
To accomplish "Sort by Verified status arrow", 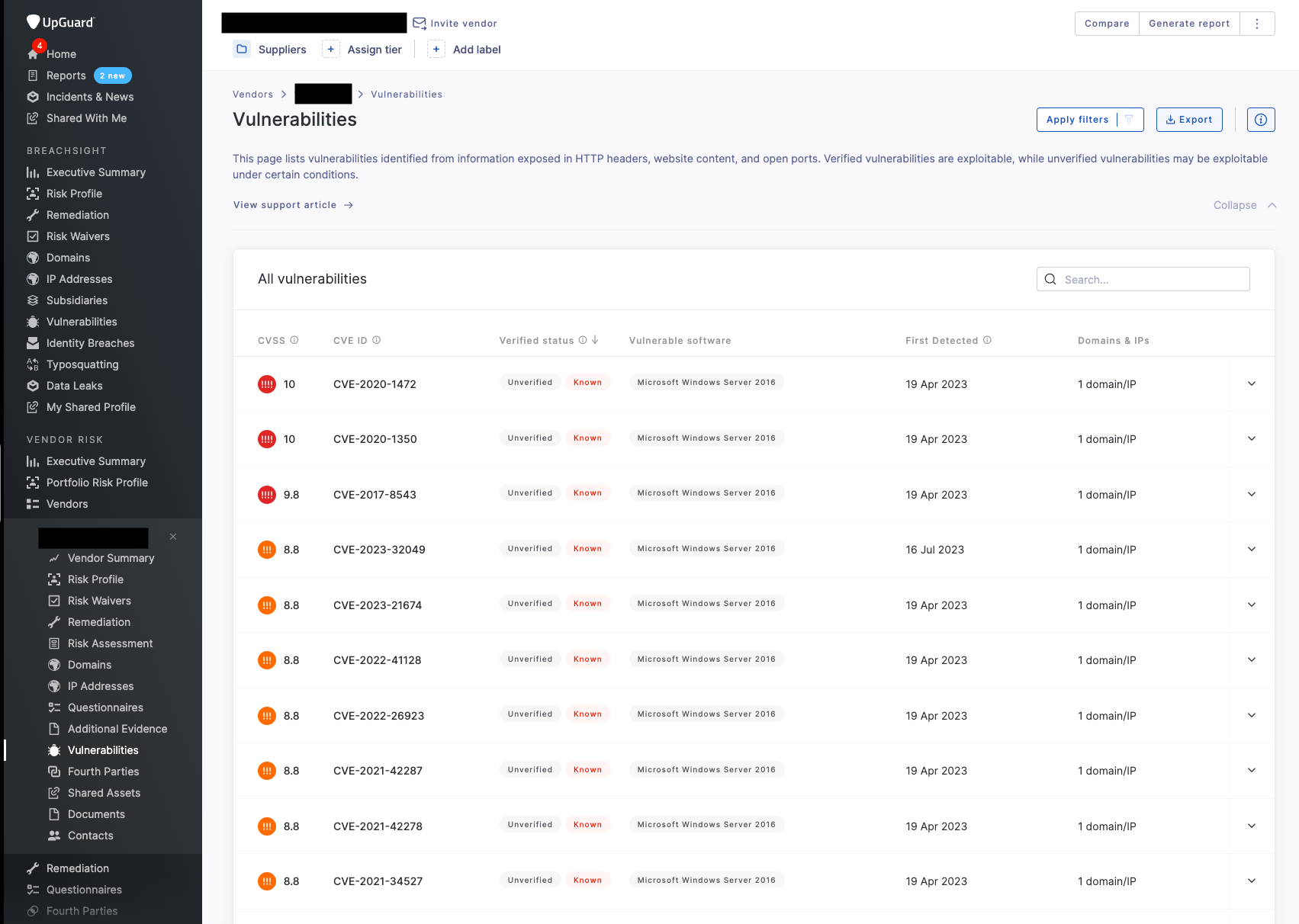I will click(x=595, y=340).
